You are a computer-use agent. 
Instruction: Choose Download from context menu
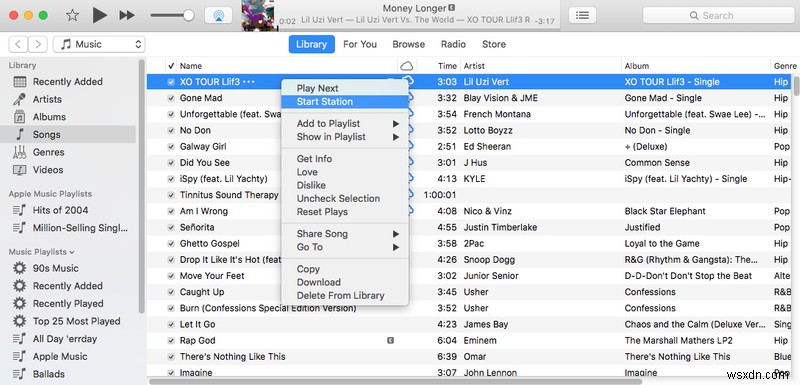(x=345, y=282)
